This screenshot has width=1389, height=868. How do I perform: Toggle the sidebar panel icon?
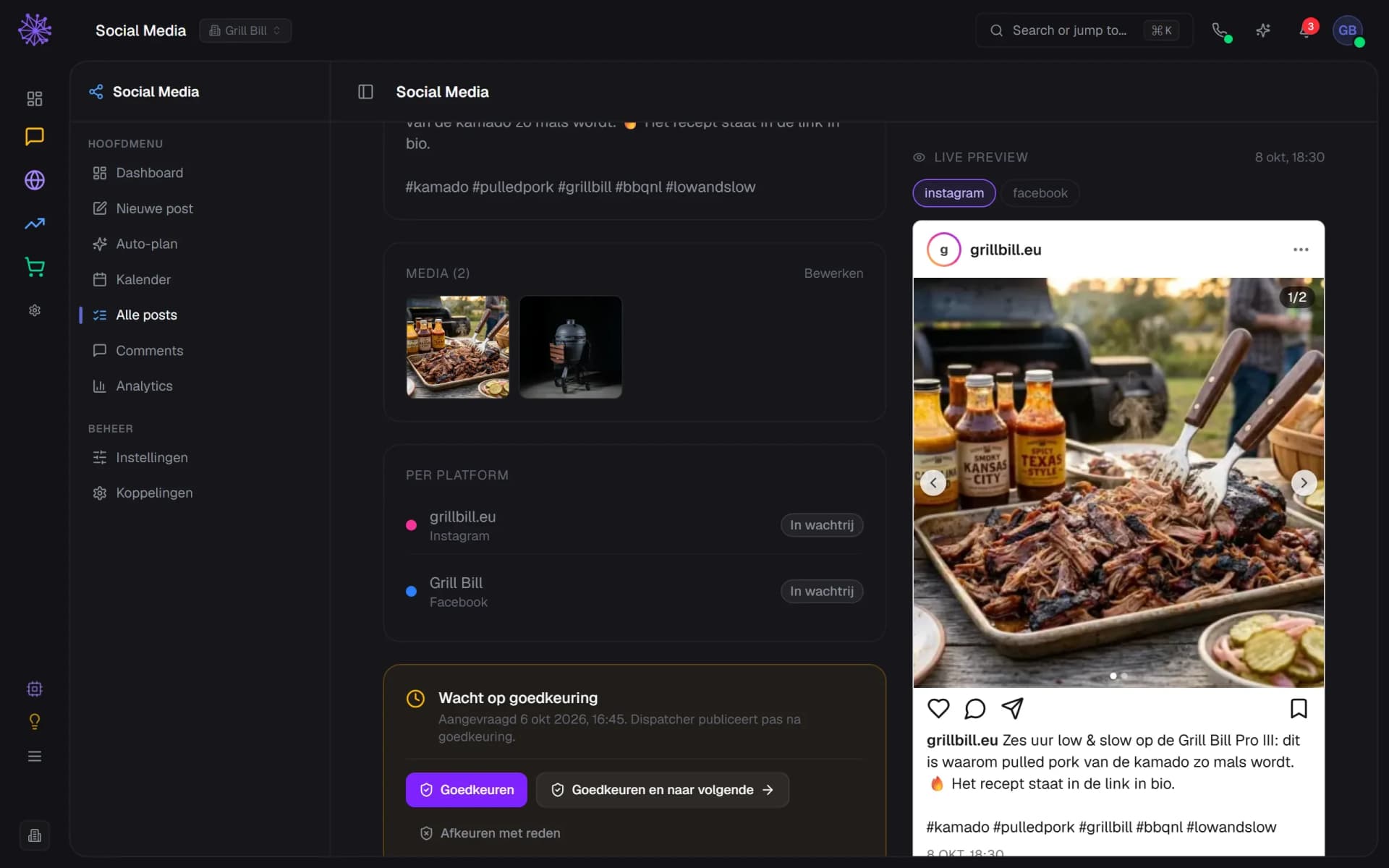[x=365, y=92]
